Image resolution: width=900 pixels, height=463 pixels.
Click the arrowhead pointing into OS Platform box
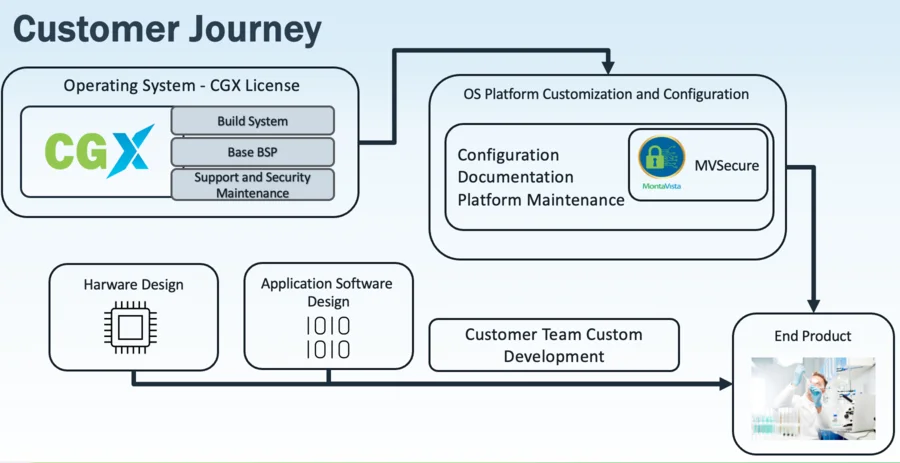[608, 69]
